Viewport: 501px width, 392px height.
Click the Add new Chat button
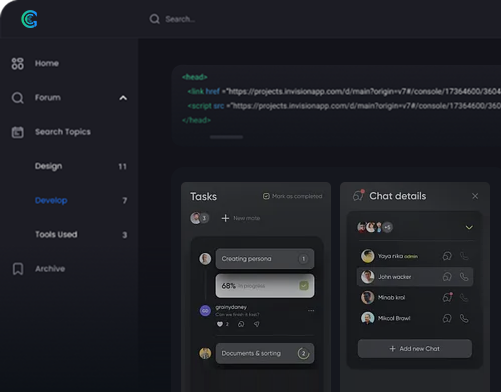click(415, 349)
